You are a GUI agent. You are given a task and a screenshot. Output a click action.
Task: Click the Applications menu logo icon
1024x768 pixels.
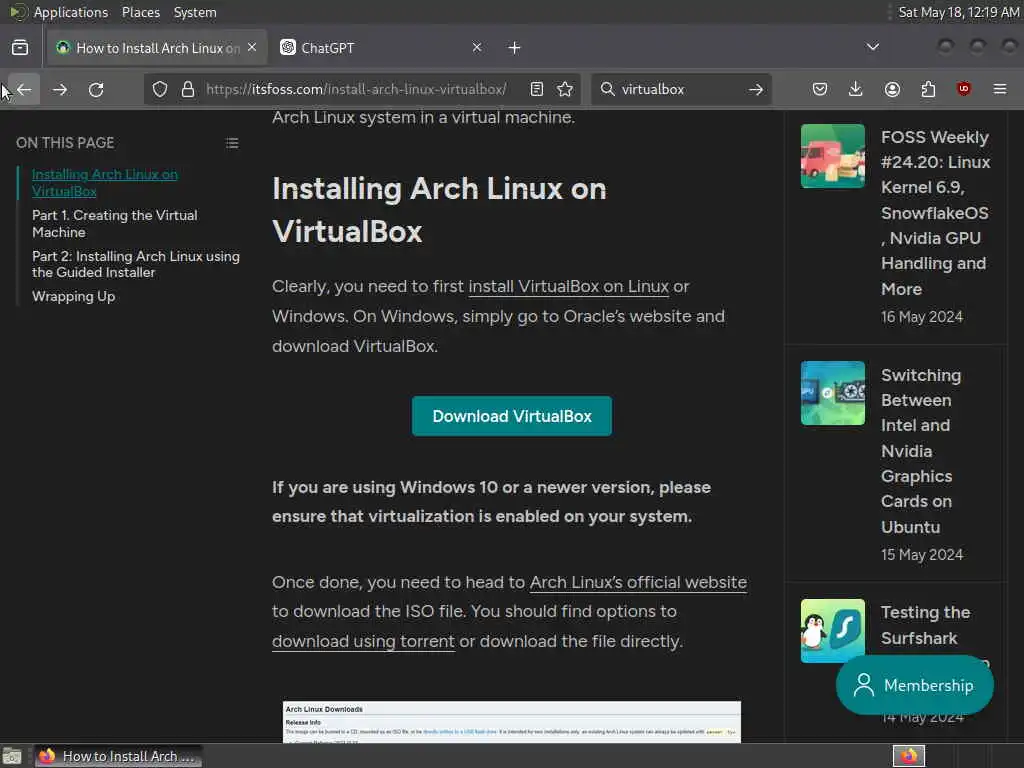point(18,12)
